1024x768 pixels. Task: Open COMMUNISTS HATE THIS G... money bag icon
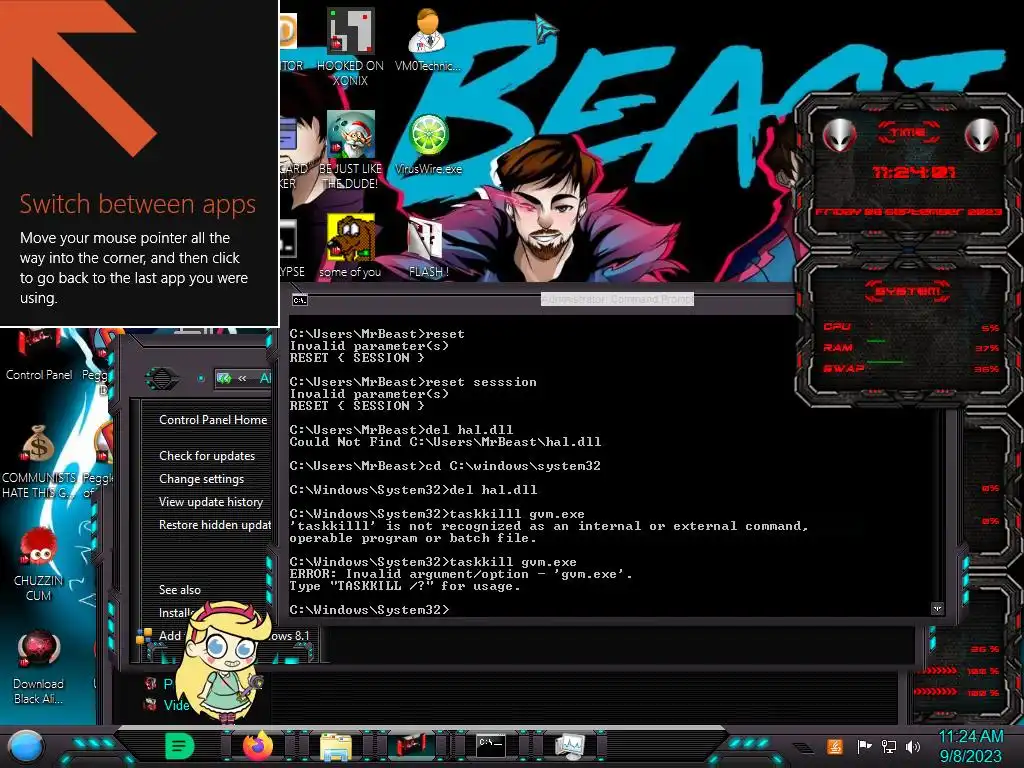coord(39,461)
